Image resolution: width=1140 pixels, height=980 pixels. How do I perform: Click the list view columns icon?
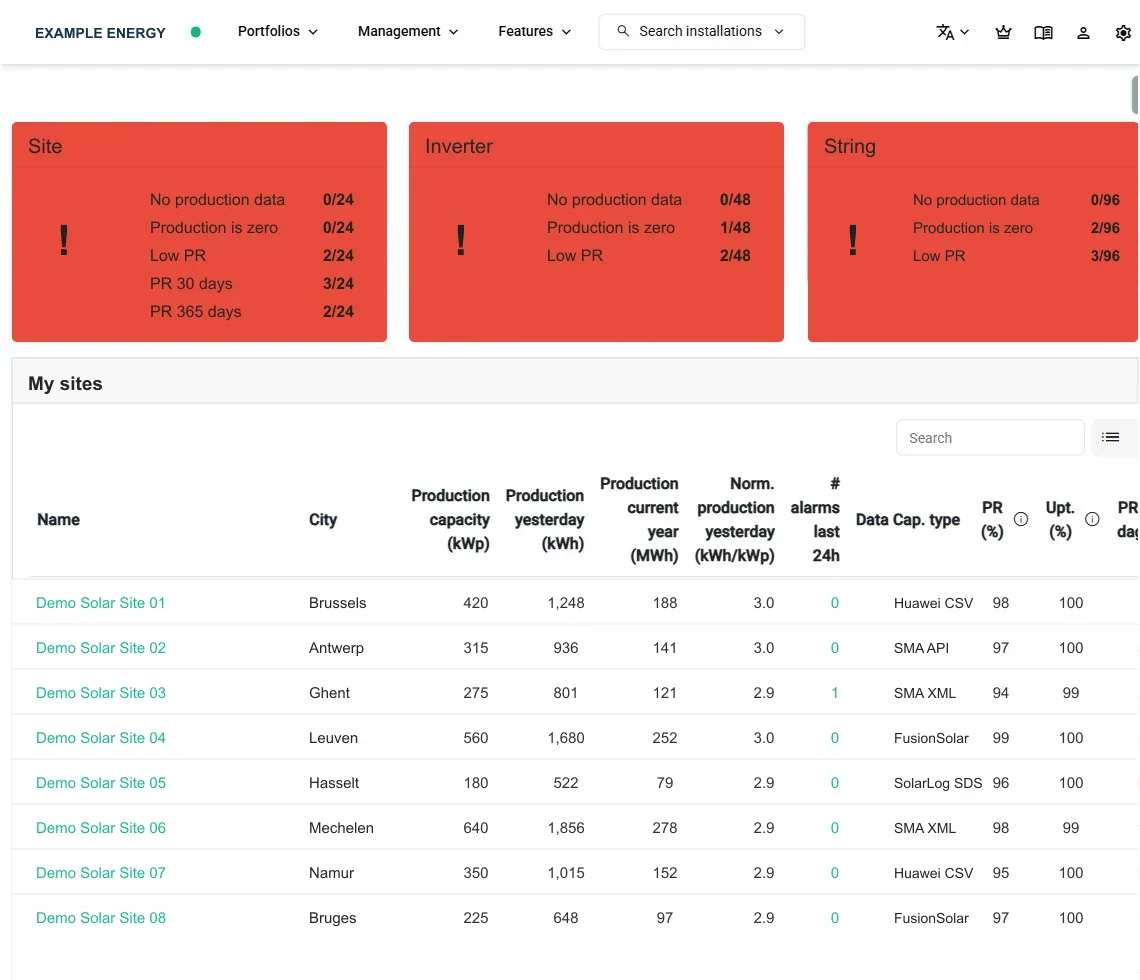(1110, 437)
